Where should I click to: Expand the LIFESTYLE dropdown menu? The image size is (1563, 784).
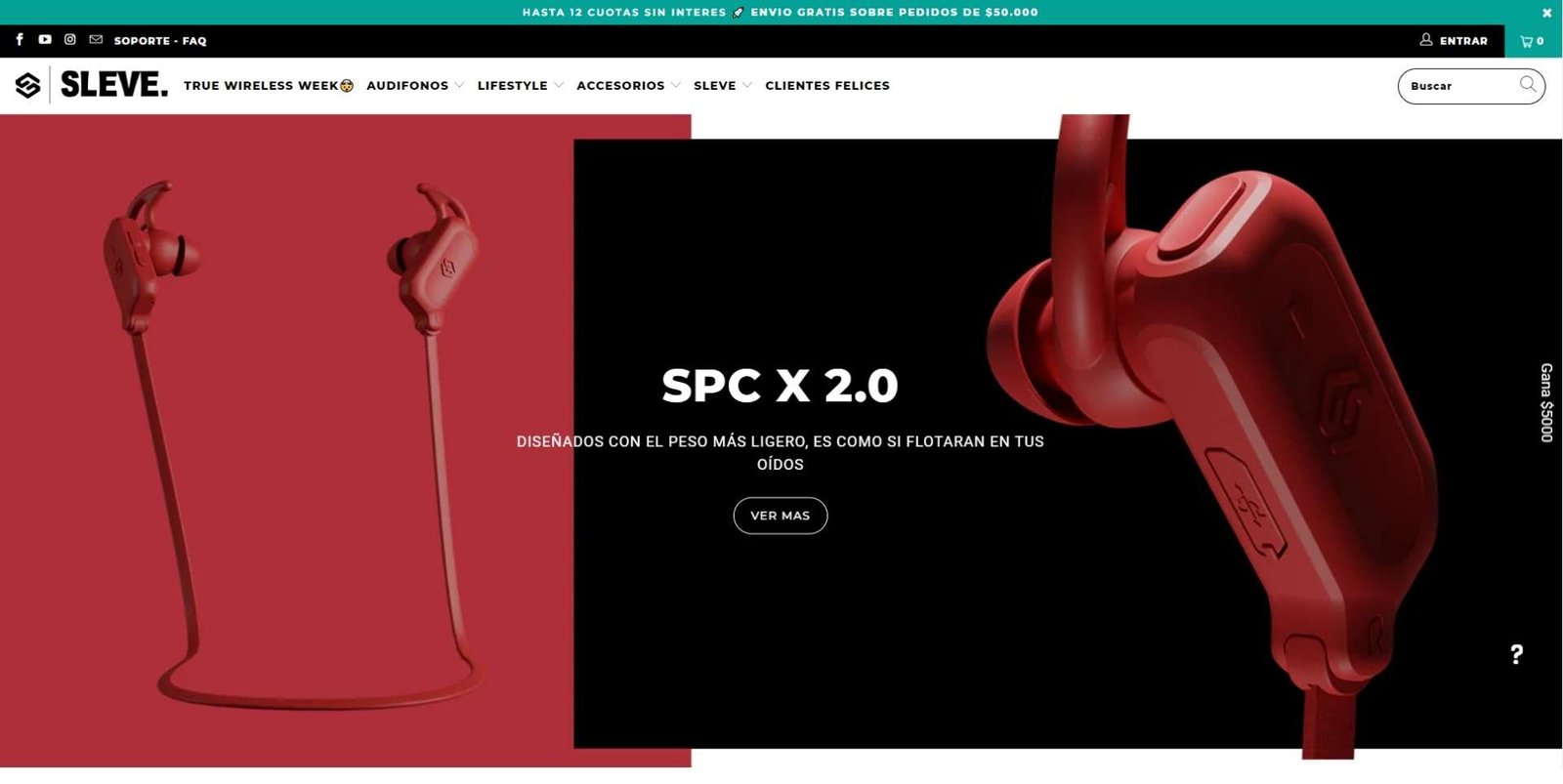tap(521, 86)
